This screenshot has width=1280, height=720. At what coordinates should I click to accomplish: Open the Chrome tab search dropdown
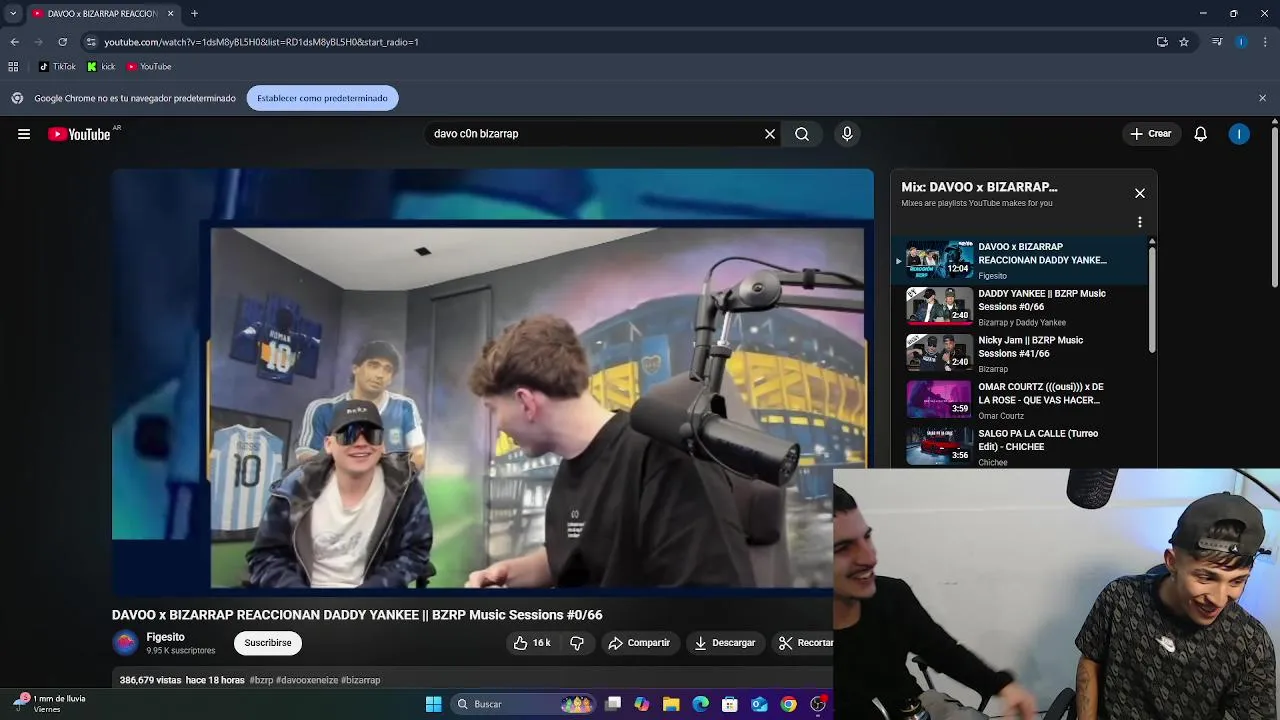[x=13, y=14]
